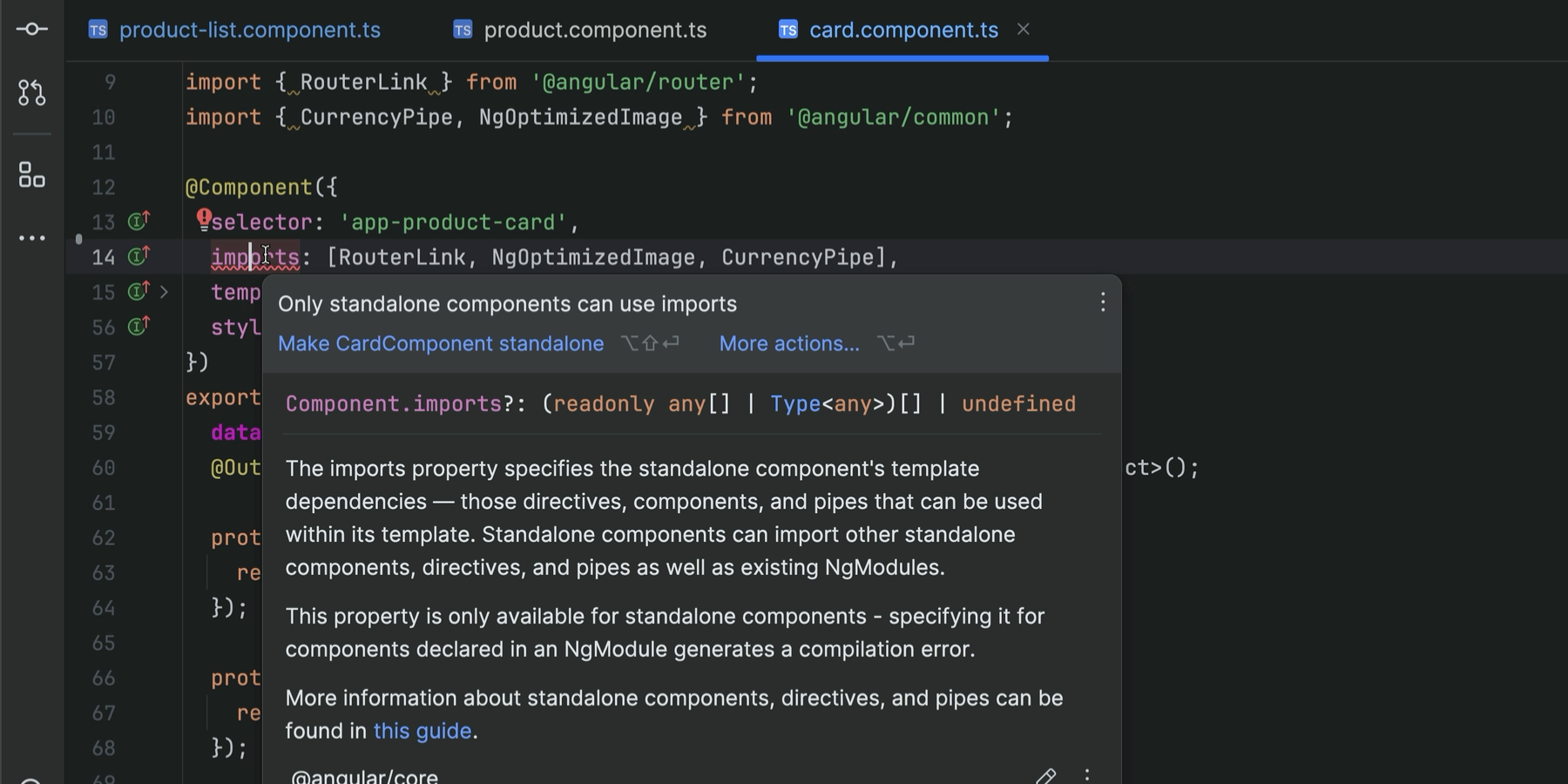1568x784 pixels.
Task: Open the Pull Requests tool window icon
Action: (32, 92)
